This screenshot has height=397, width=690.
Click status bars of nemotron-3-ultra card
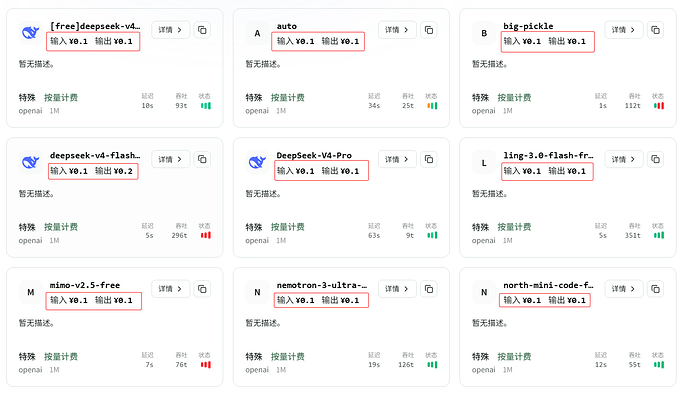click(x=432, y=364)
